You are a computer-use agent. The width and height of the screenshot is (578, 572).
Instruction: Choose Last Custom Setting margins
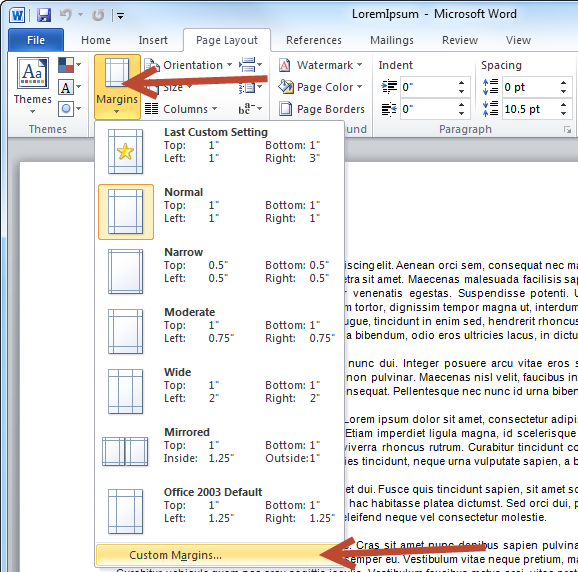click(x=220, y=151)
